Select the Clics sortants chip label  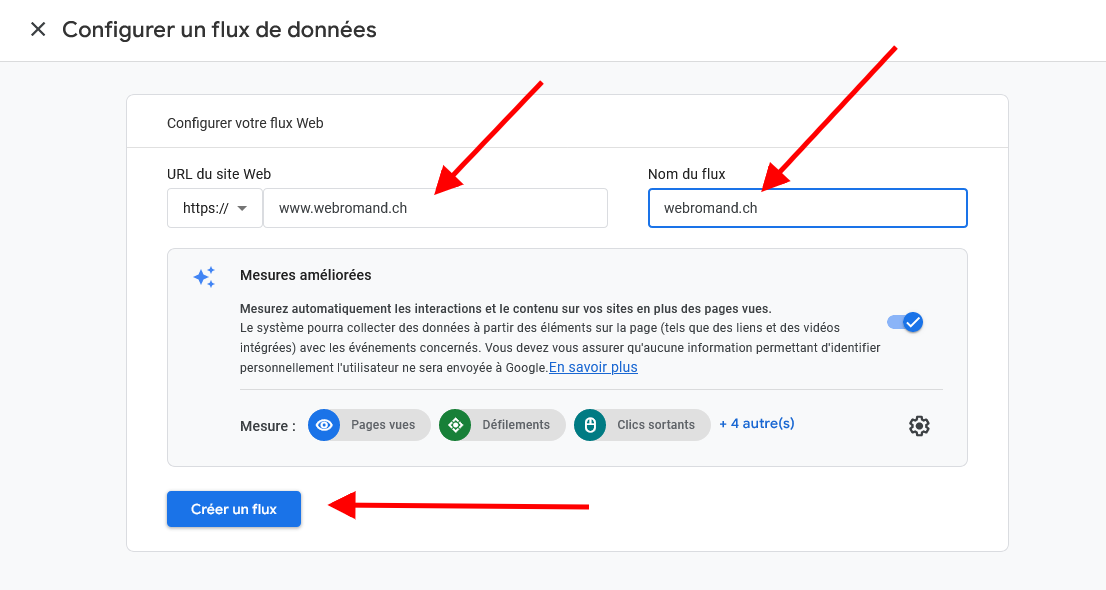point(656,425)
